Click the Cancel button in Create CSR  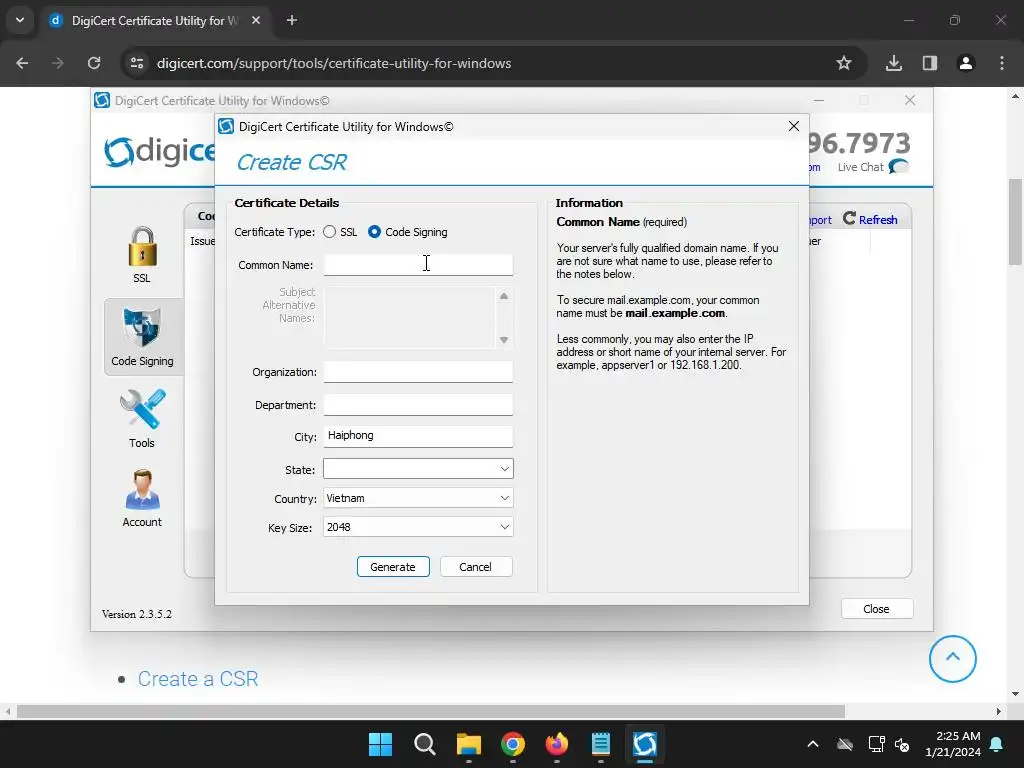[x=476, y=567]
